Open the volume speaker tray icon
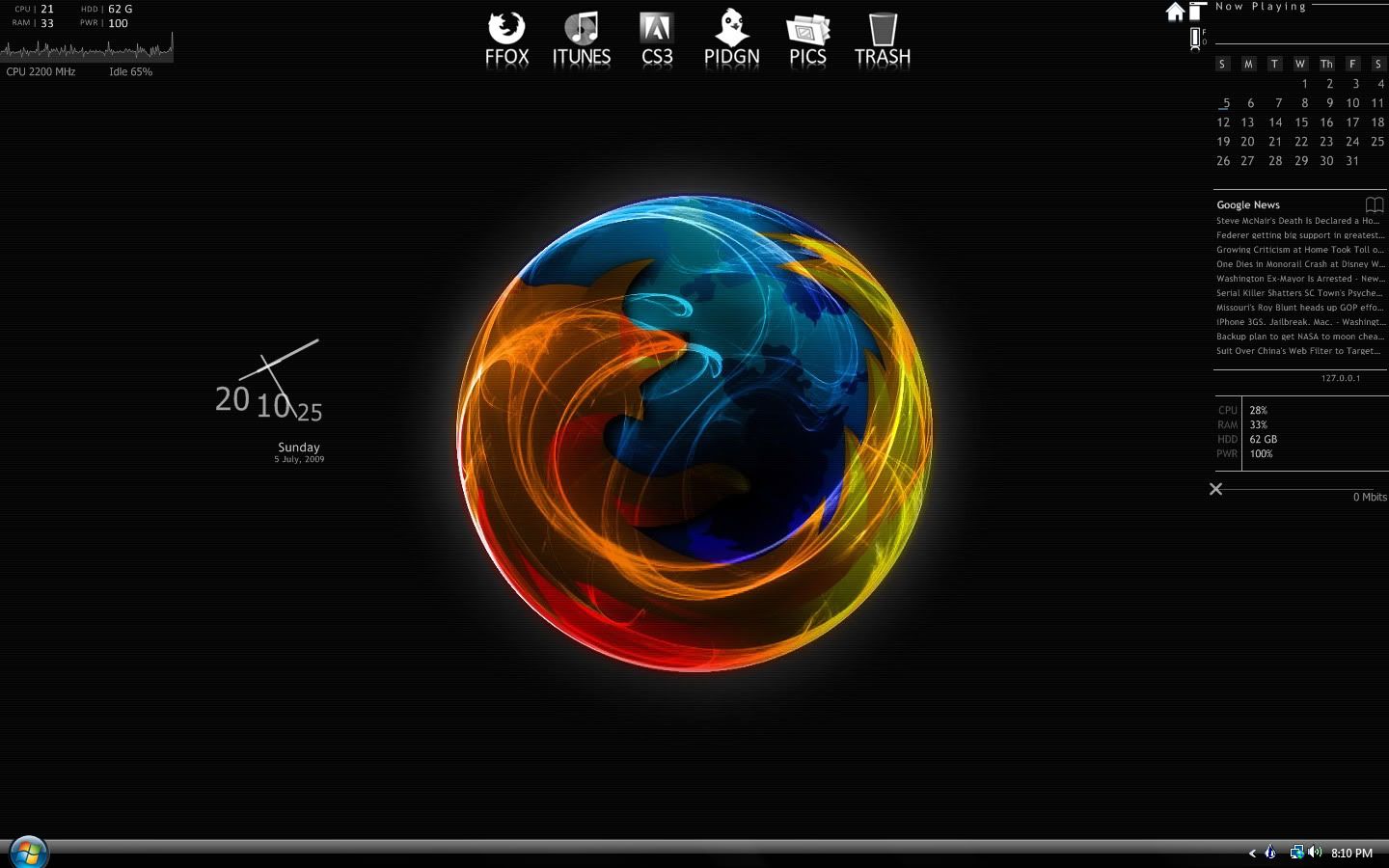The height and width of the screenshot is (868, 1389). click(1315, 852)
